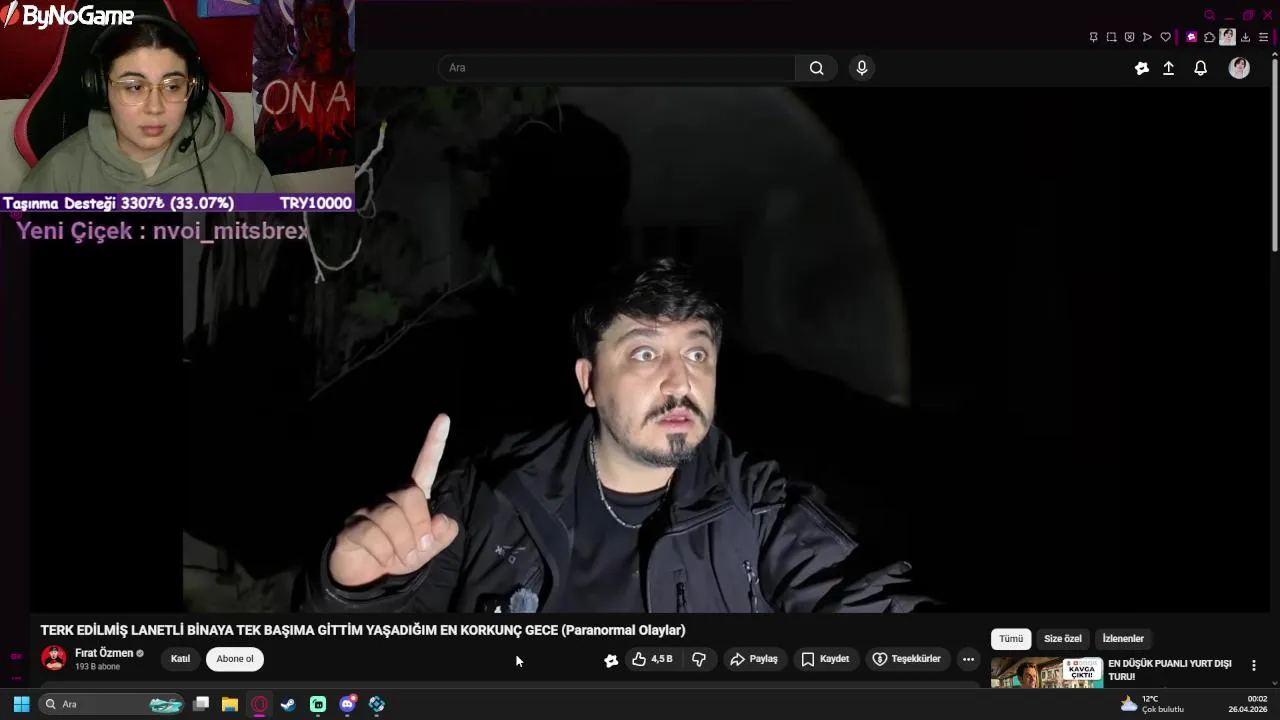Click the browser profile picture in toolbar

pyautogui.click(x=1227, y=37)
